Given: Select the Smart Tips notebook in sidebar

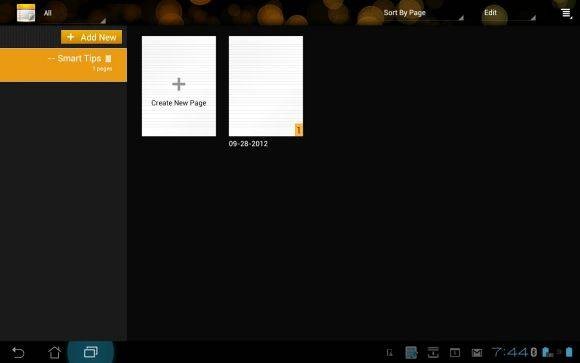Looking at the screenshot, I should point(63,65).
